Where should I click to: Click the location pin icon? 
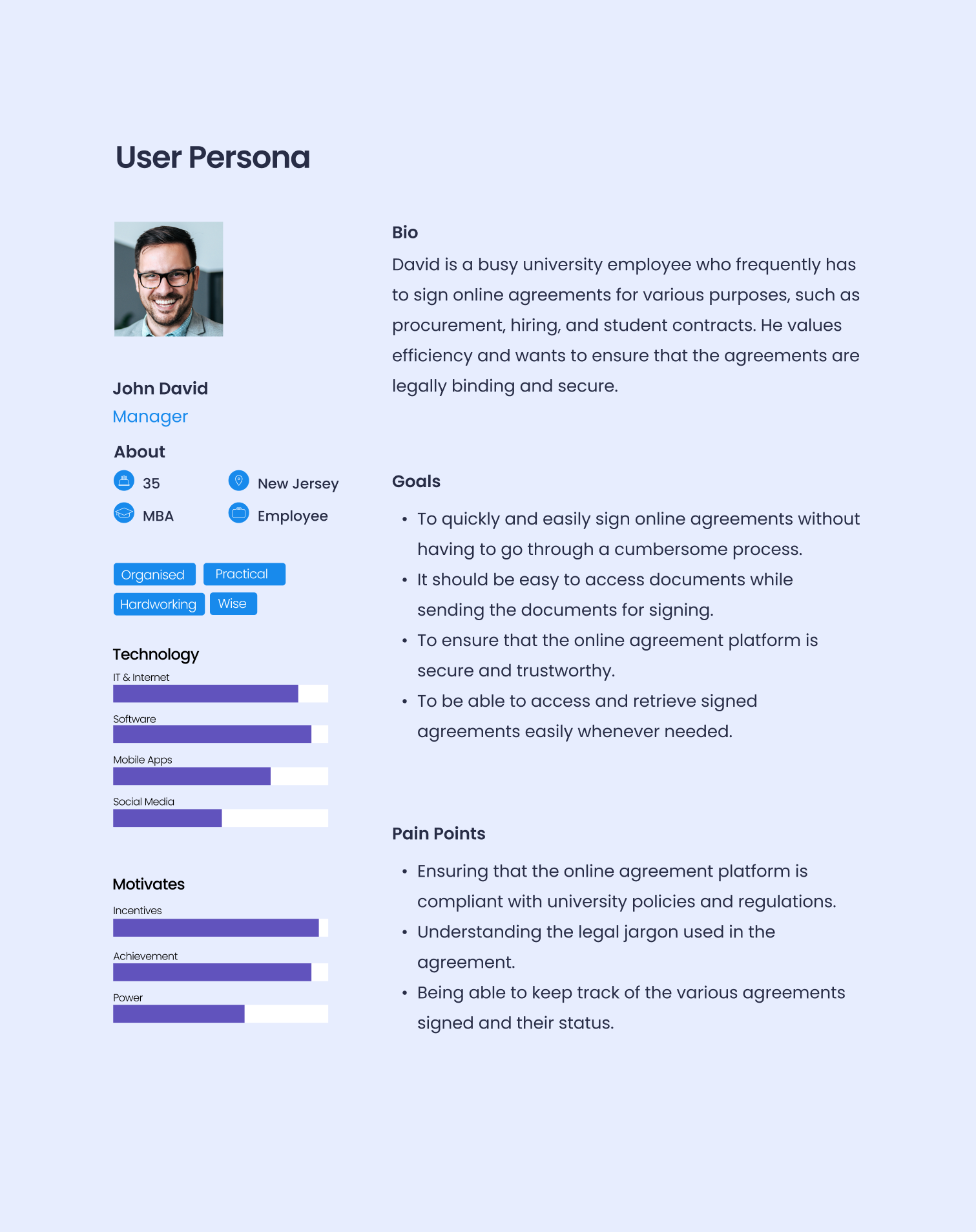pyautogui.click(x=239, y=481)
